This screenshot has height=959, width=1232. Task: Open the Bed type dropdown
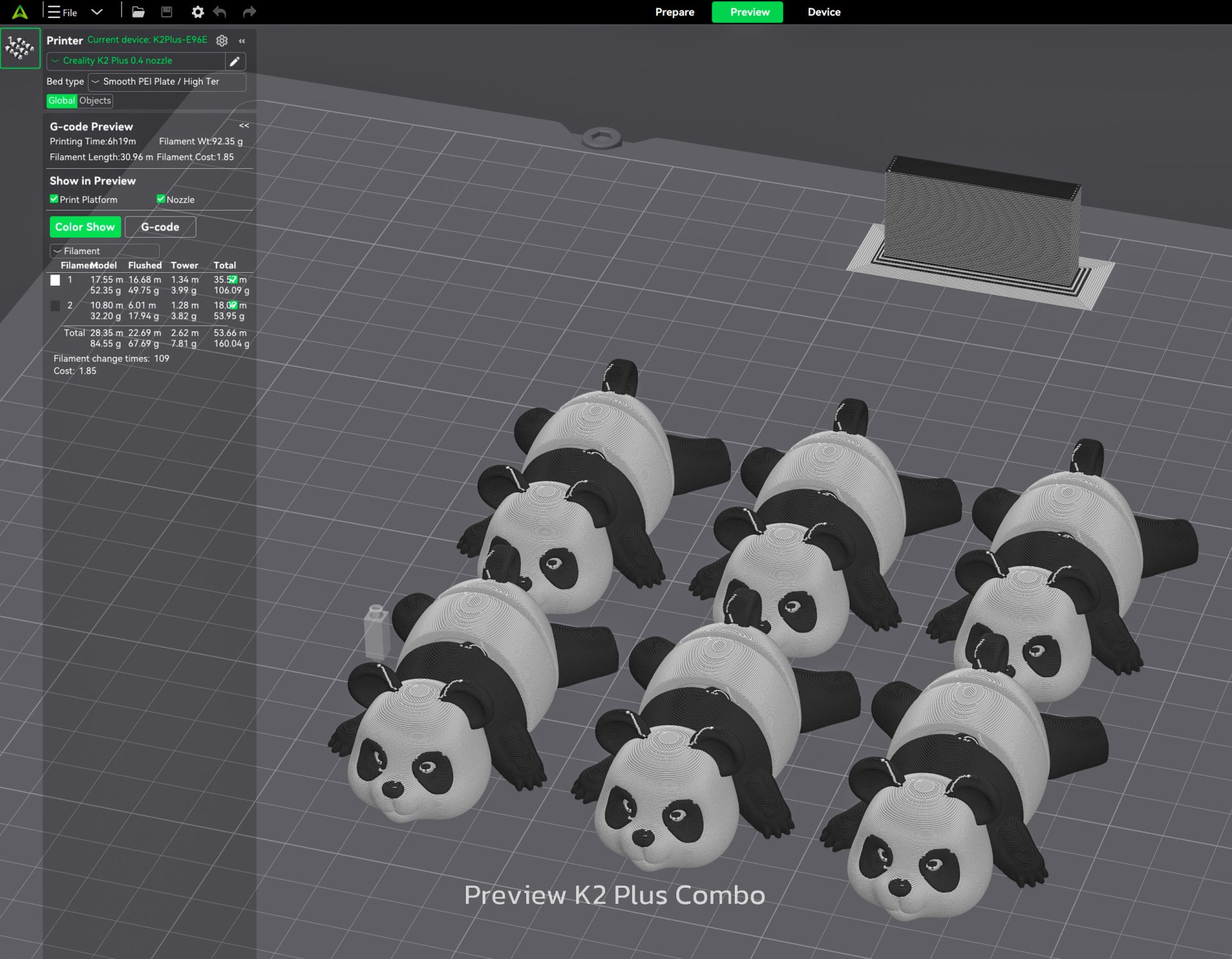pyautogui.click(x=167, y=82)
